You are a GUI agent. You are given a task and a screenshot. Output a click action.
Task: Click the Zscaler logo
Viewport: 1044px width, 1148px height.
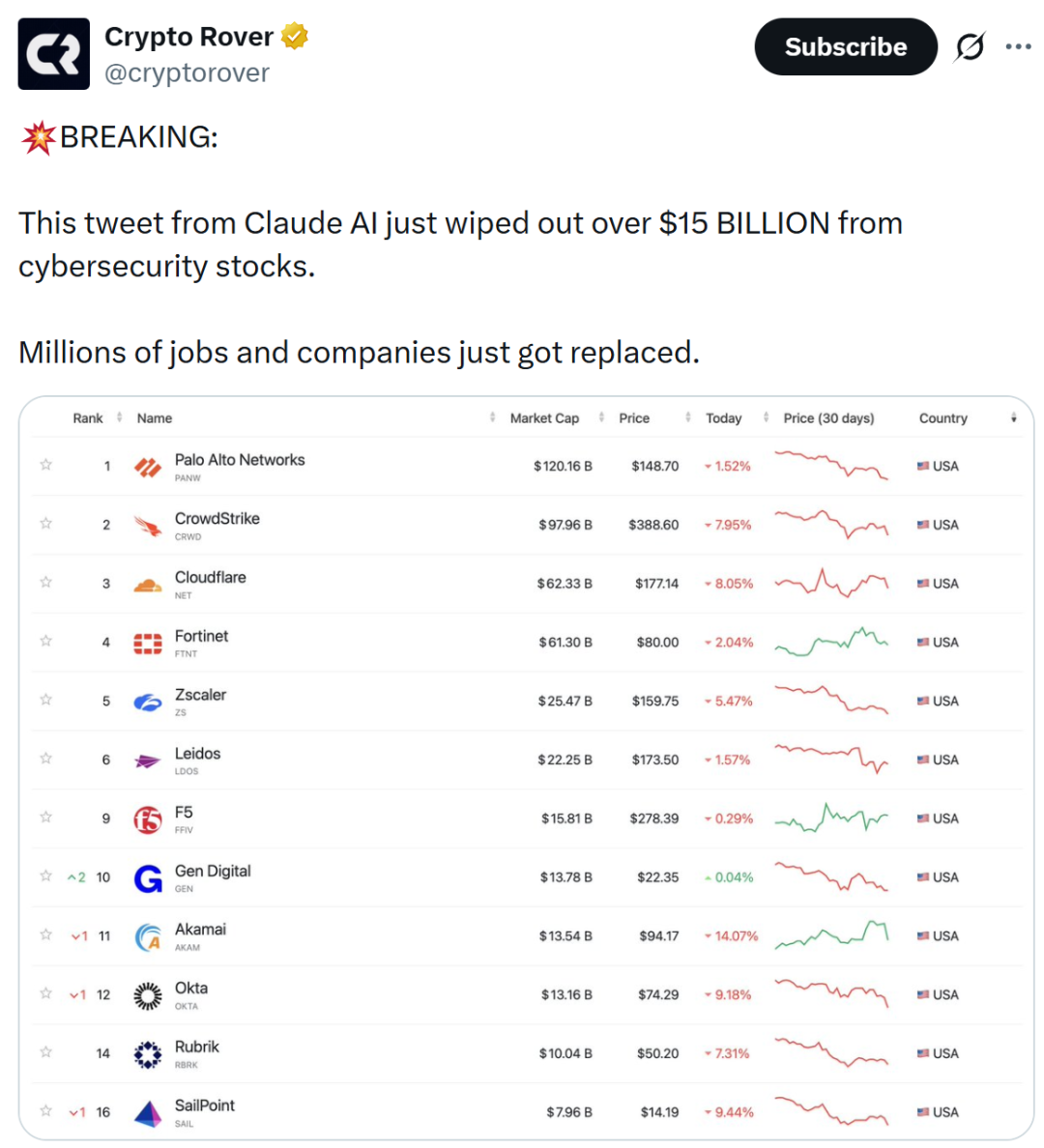point(148,701)
